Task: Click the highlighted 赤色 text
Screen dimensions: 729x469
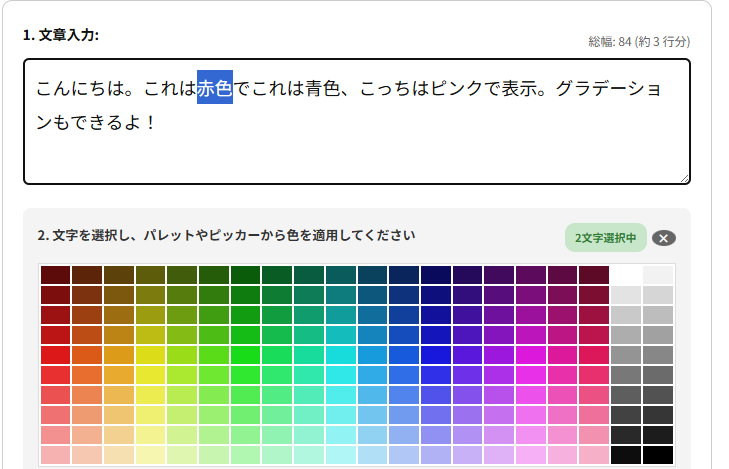Action: [214, 87]
